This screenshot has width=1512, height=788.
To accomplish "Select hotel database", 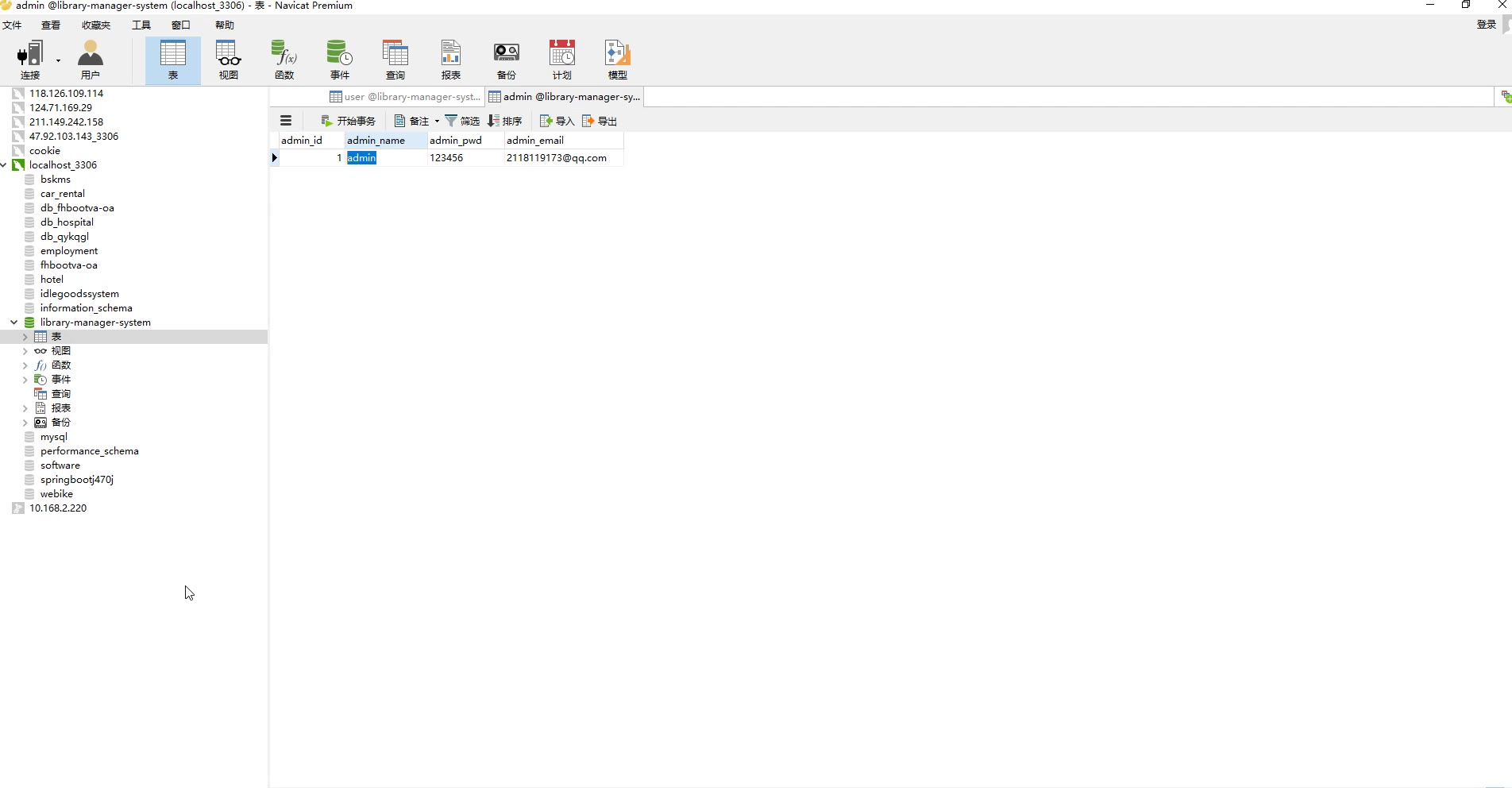I will coord(52,280).
